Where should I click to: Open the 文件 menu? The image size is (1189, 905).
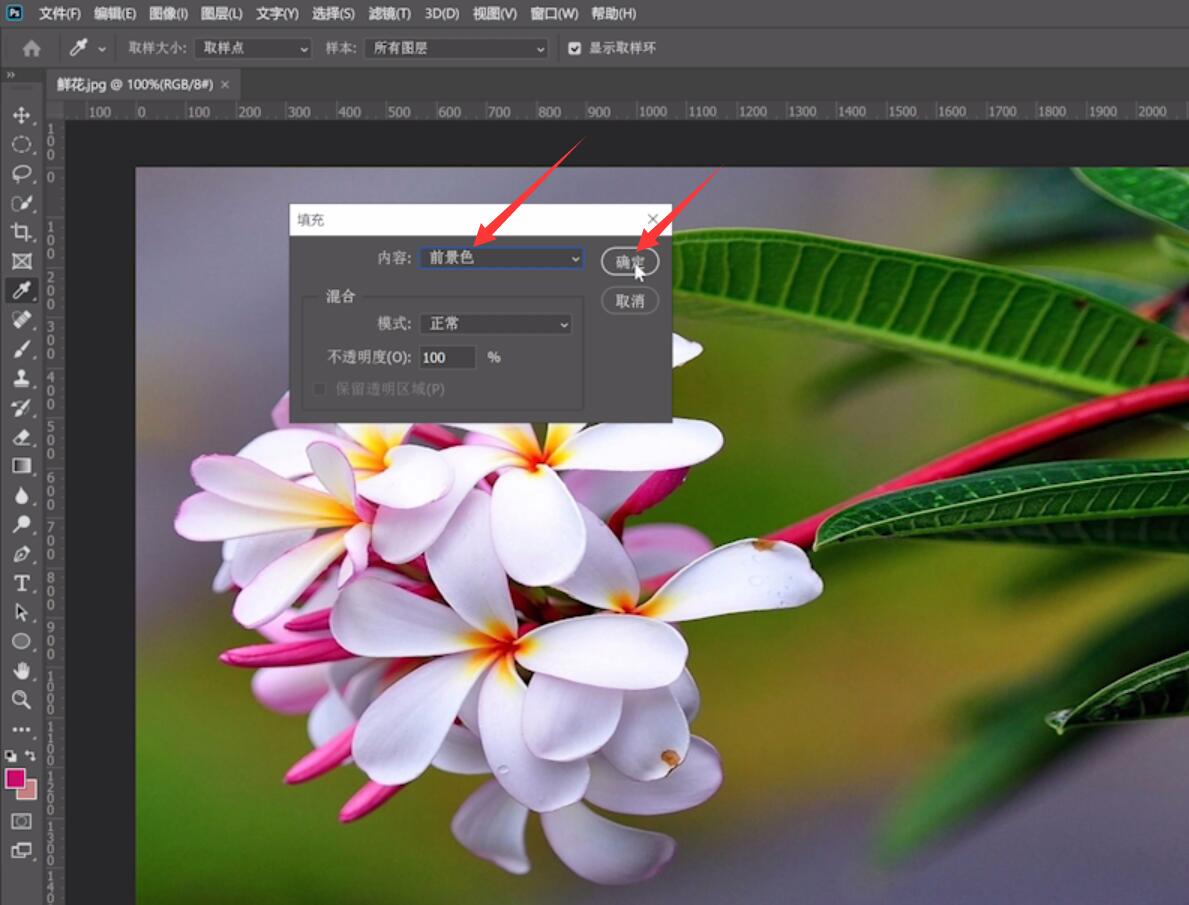60,14
